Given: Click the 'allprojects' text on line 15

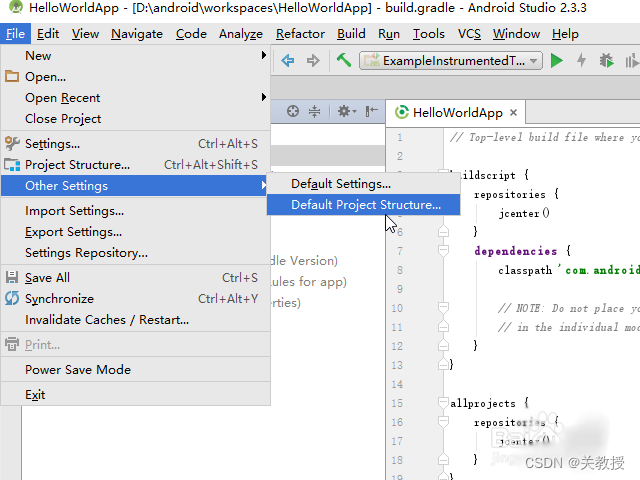Looking at the screenshot, I should 483,403.
